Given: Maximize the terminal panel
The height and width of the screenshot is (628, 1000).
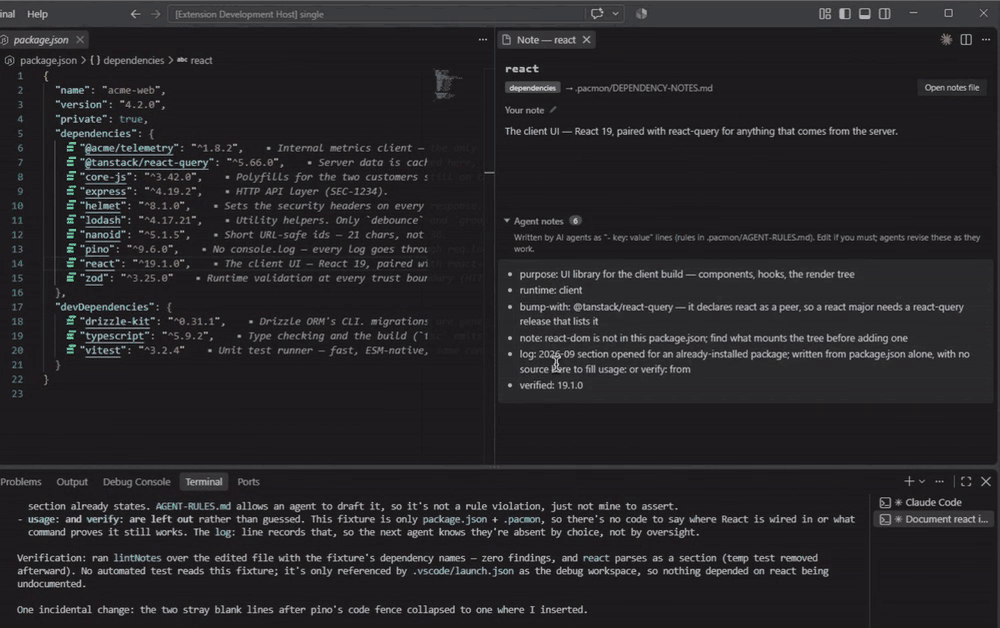Looking at the screenshot, I should (966, 481).
